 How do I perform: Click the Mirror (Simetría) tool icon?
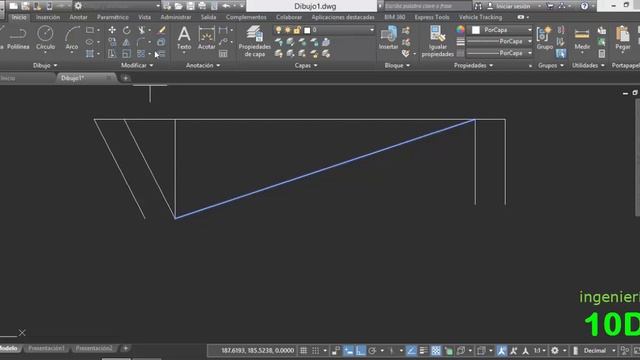pos(127,42)
